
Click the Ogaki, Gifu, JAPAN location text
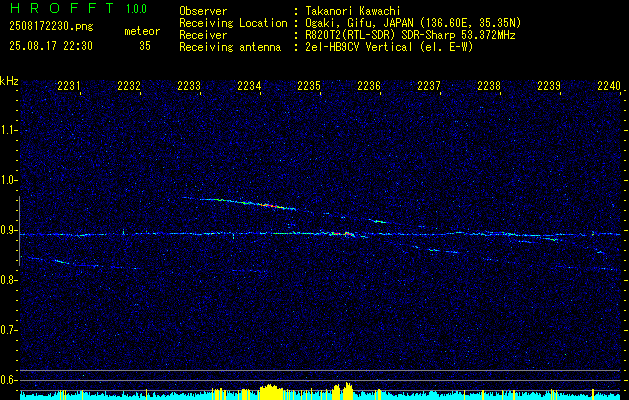tap(413, 23)
